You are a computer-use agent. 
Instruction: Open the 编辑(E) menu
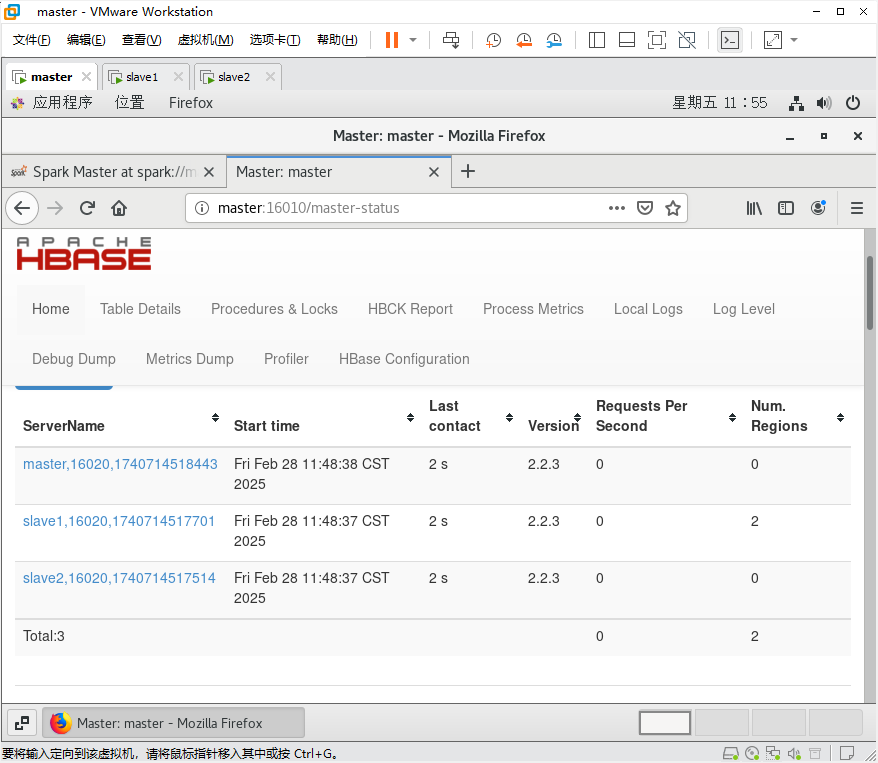coord(86,40)
